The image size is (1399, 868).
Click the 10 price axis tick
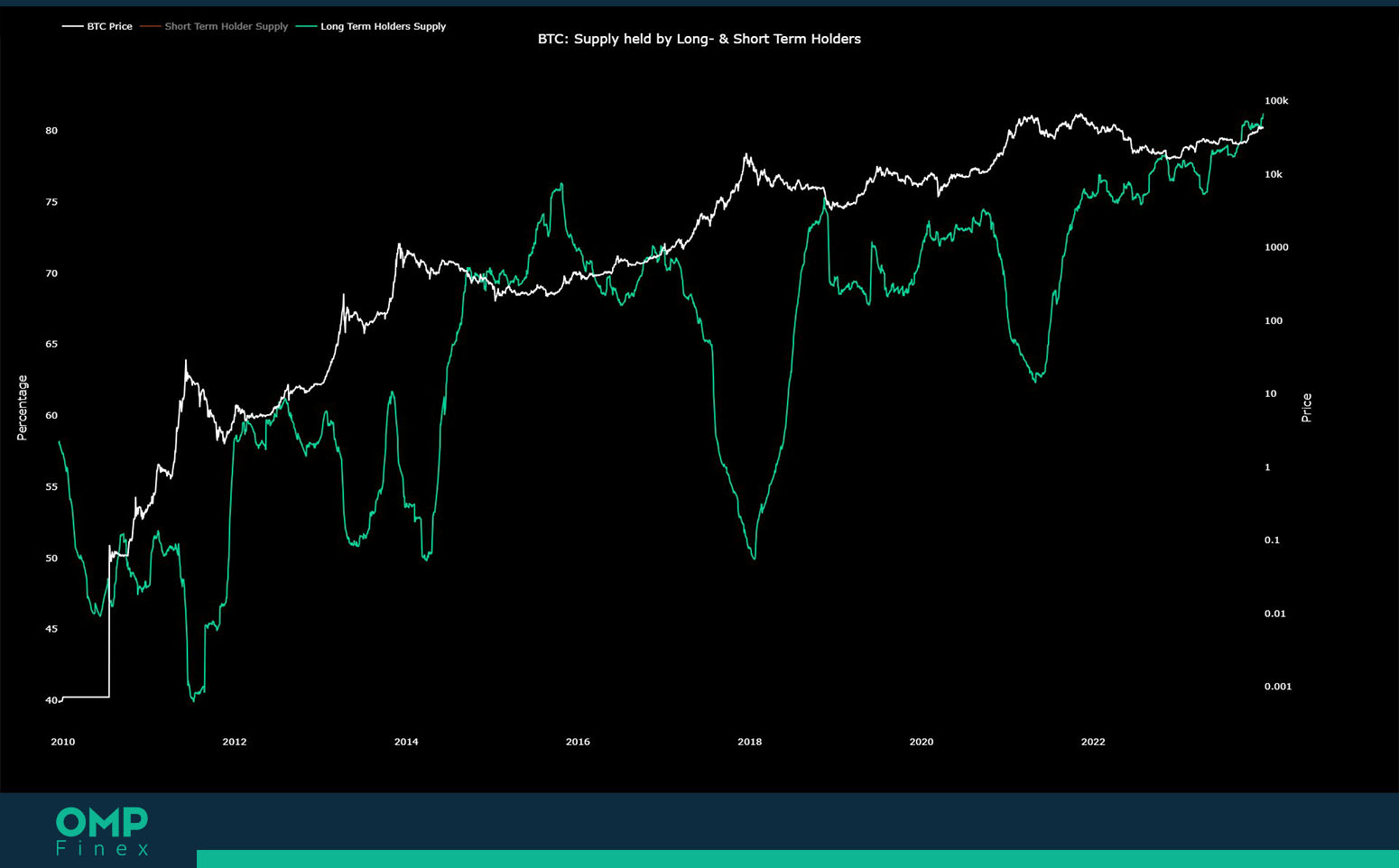(1271, 393)
